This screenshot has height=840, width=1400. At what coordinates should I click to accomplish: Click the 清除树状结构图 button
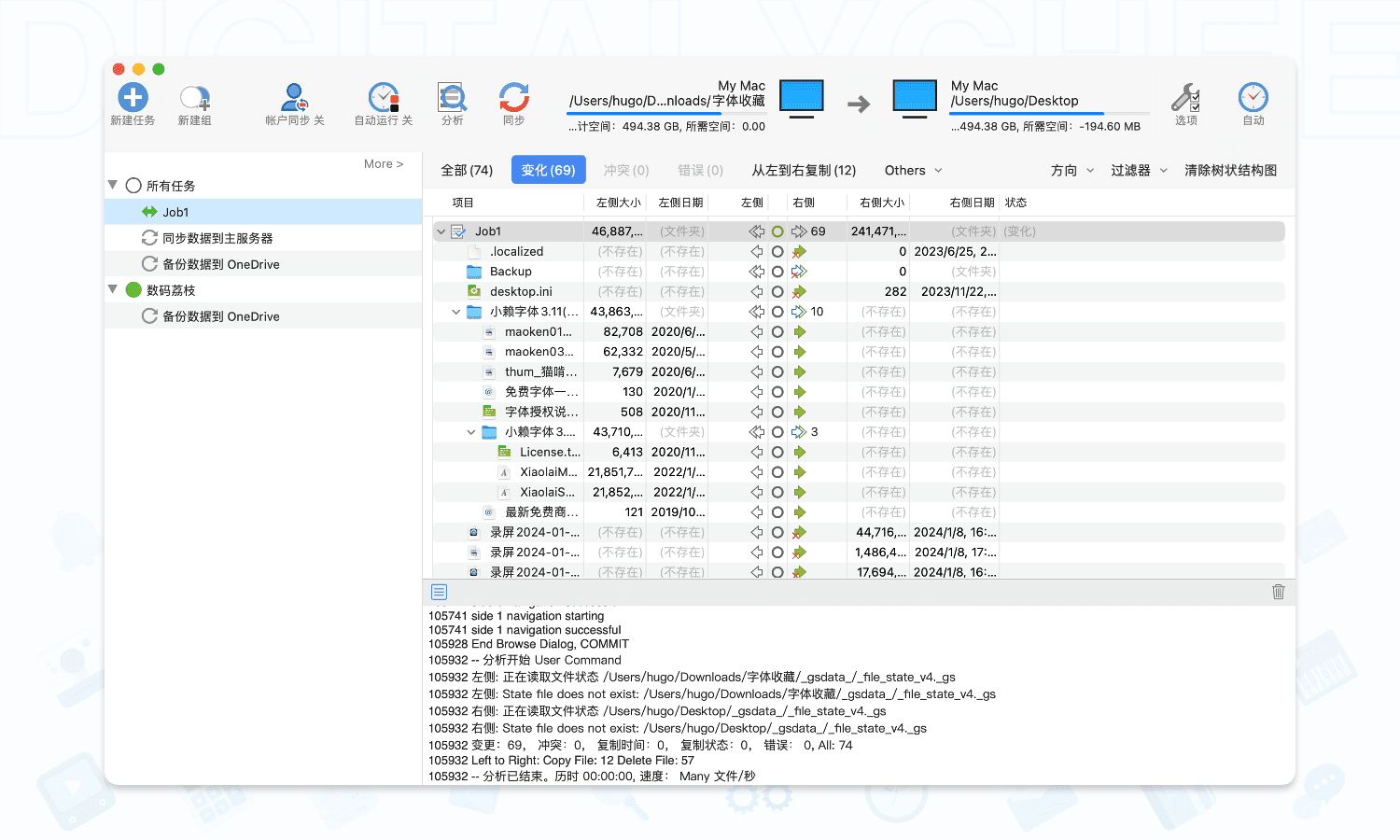pyautogui.click(x=1230, y=171)
